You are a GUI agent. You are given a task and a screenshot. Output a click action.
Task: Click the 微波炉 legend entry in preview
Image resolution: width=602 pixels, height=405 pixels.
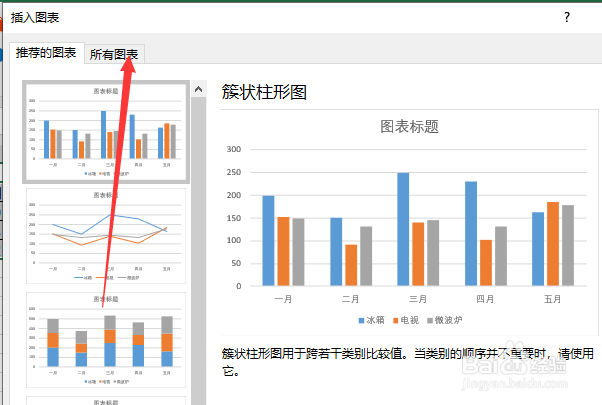coord(445,320)
